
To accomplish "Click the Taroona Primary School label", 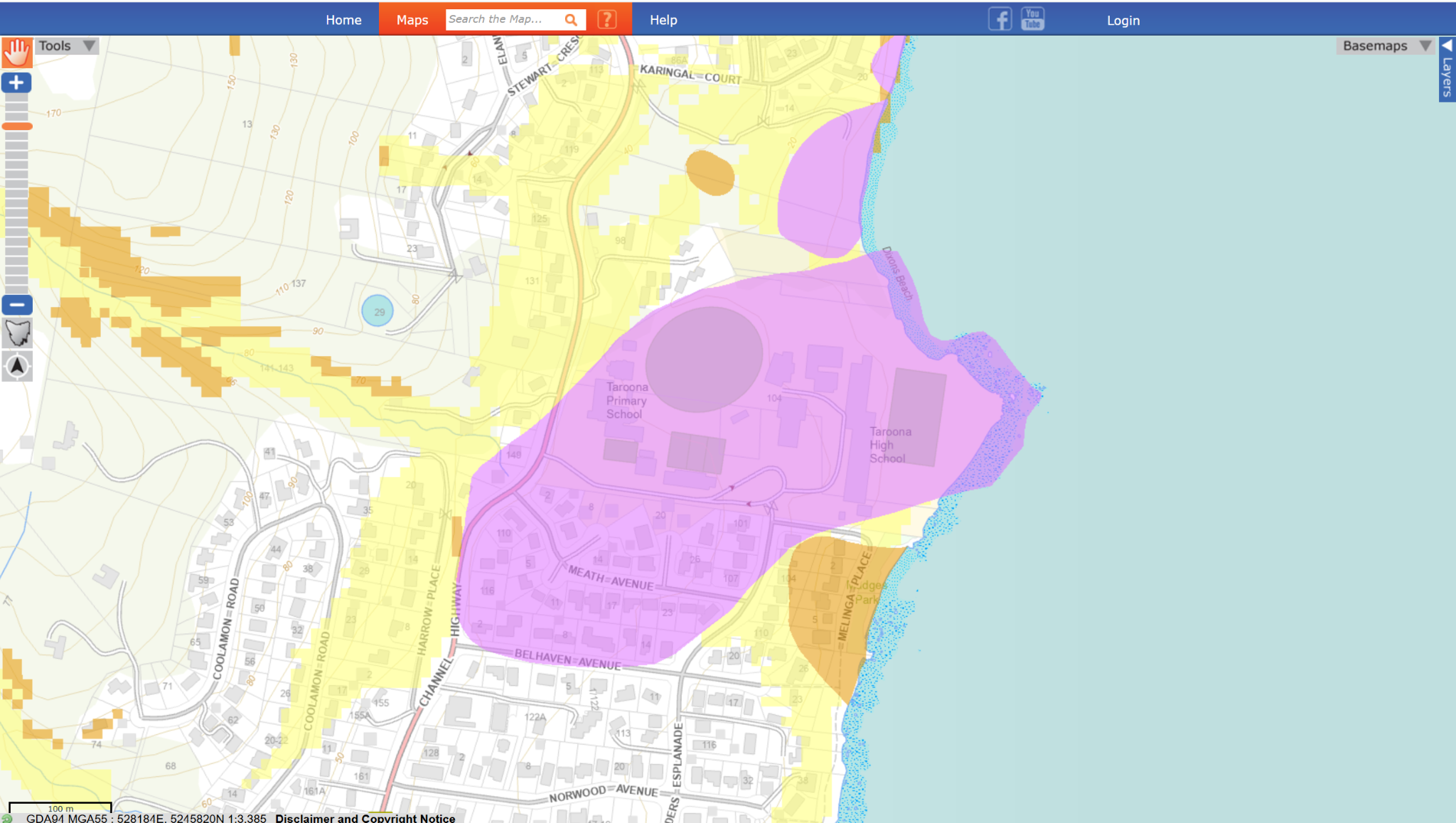I will [626, 401].
